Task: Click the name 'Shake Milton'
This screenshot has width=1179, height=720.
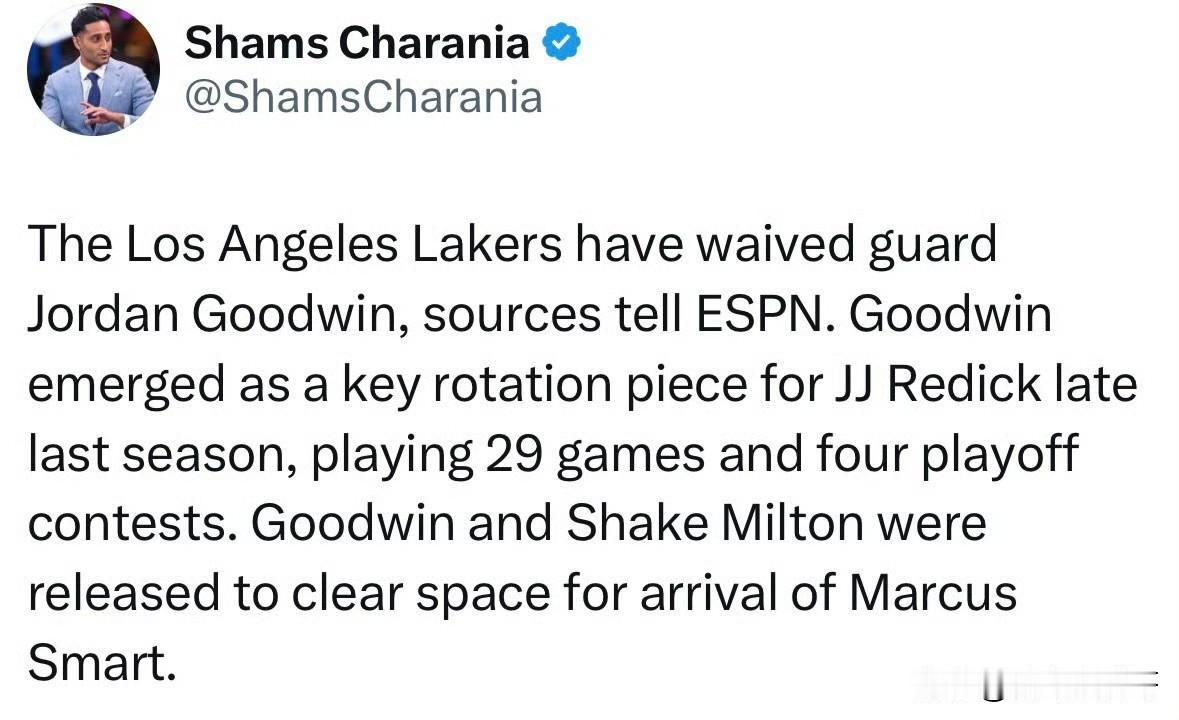Action: tap(714, 524)
